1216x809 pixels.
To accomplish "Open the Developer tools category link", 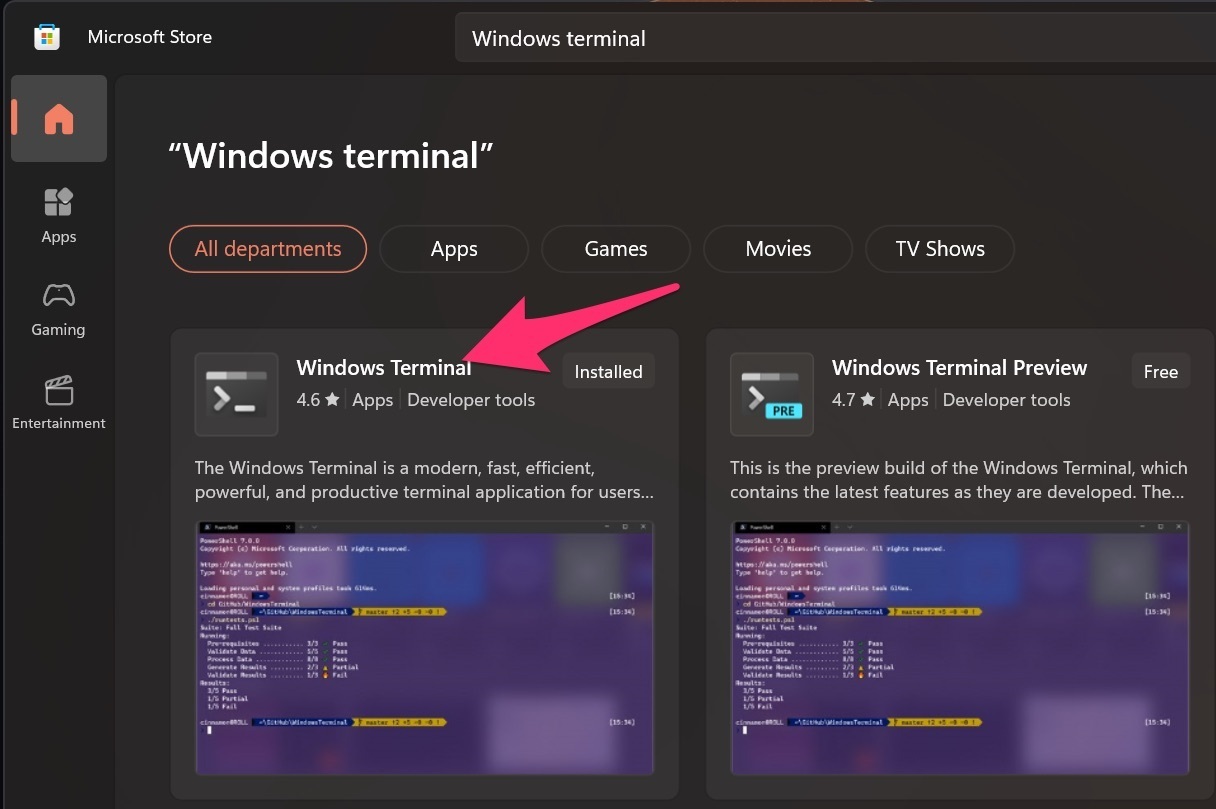I will [471, 399].
